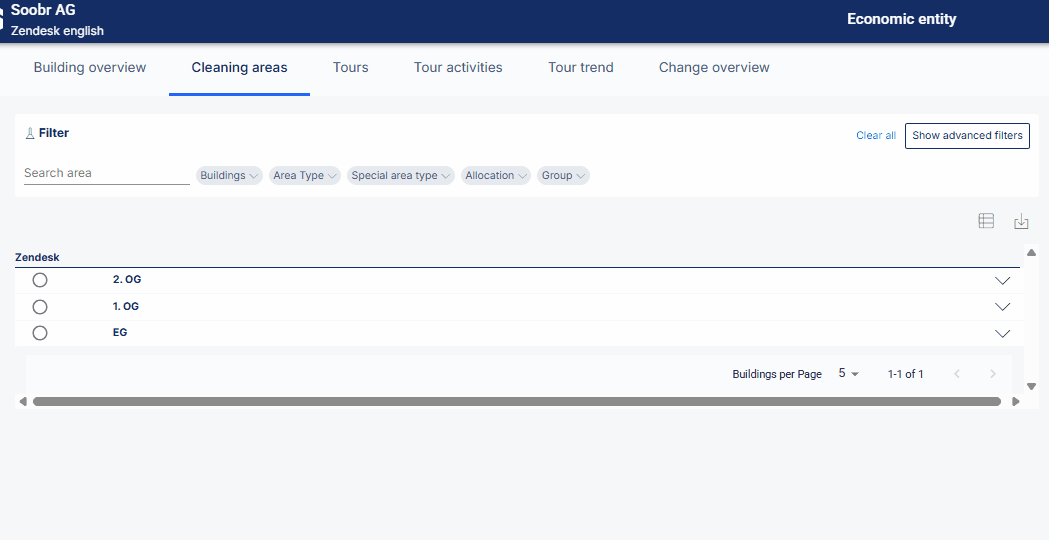Screen dimensions: 1049x540
Task: Select the 2. OG radio button
Action: [x=40, y=280]
